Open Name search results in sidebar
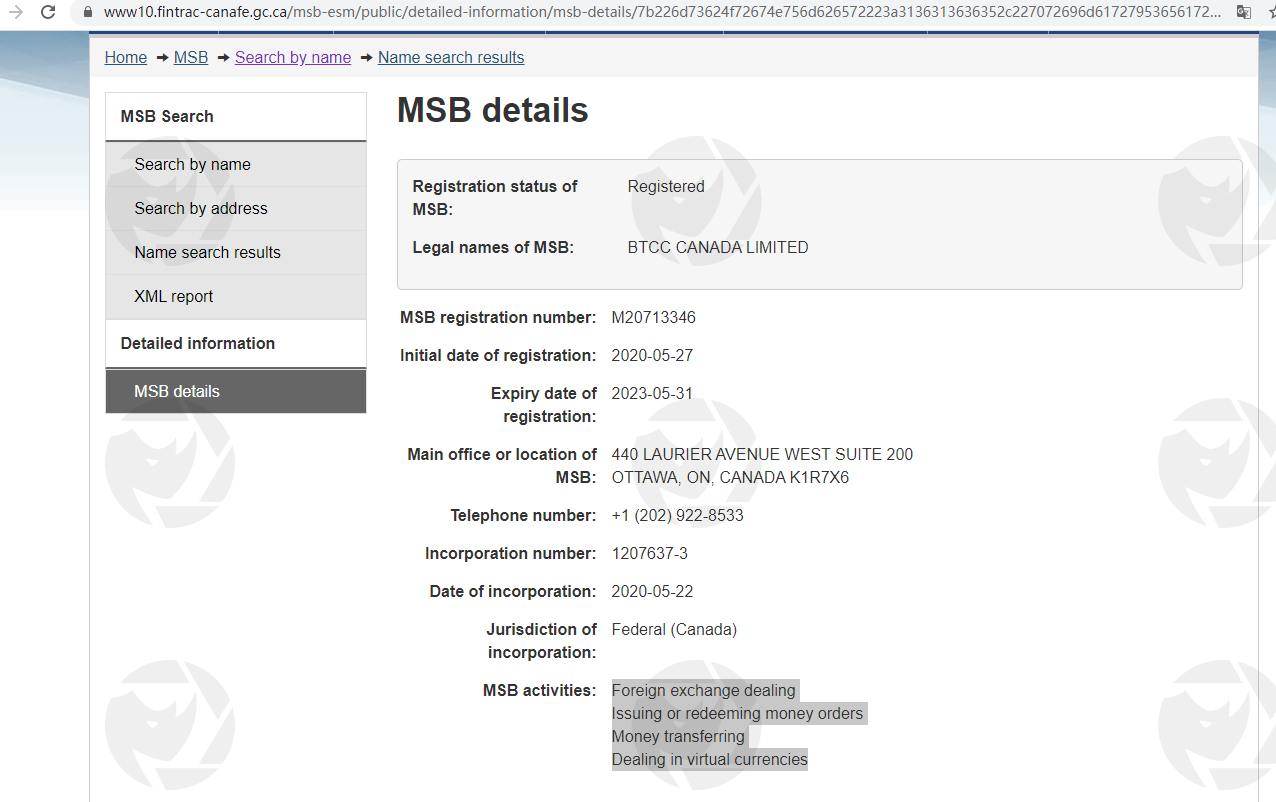The image size is (1276, 802). [x=208, y=253]
